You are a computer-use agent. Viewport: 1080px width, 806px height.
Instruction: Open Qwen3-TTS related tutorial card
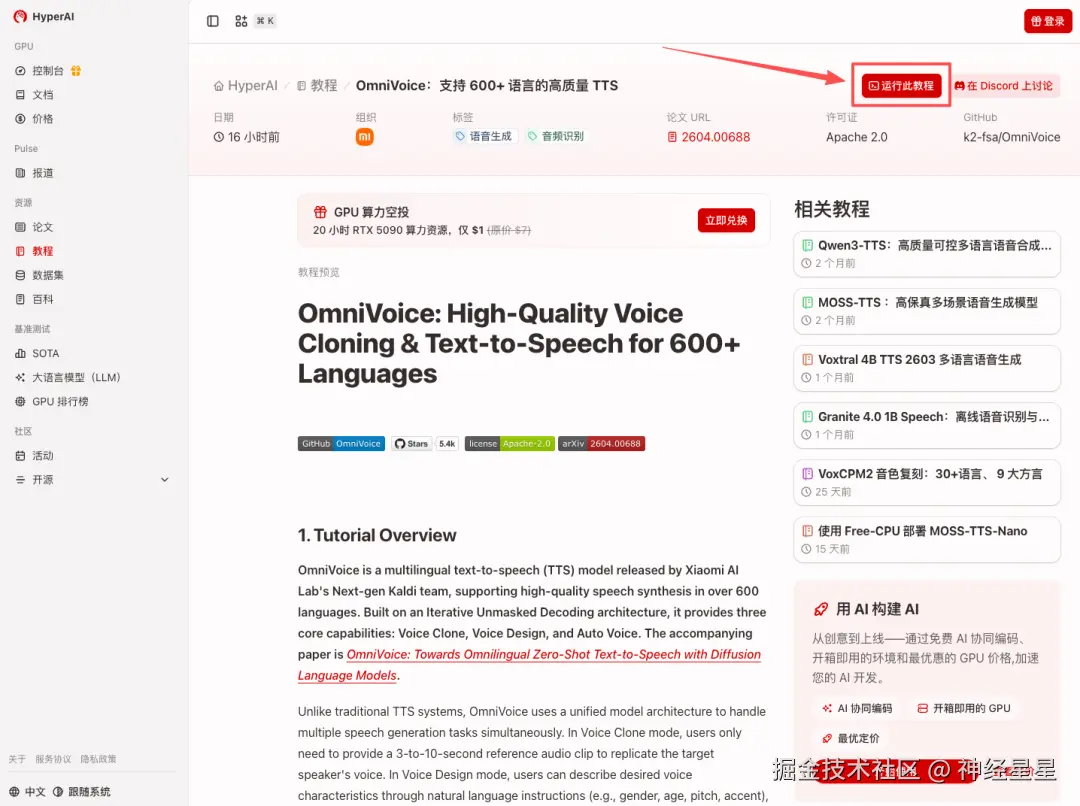[926, 254]
